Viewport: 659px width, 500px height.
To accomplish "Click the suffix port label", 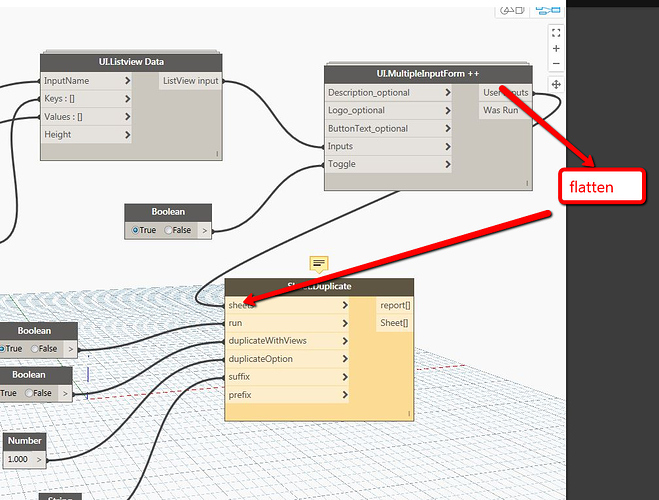I will point(239,377).
